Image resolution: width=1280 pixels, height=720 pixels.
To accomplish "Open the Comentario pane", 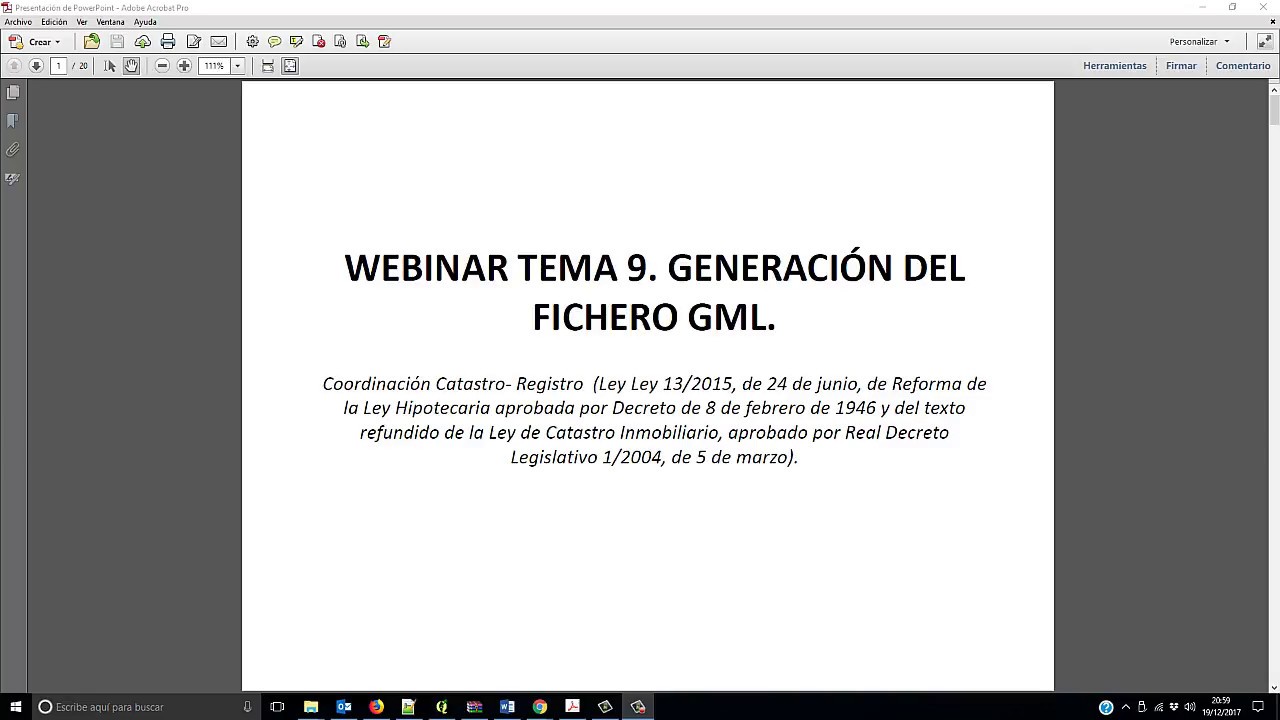I will click(x=1243, y=65).
